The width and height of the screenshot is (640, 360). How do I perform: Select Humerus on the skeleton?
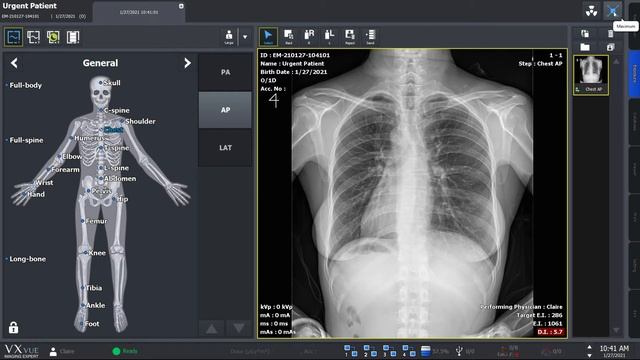[x=88, y=138]
